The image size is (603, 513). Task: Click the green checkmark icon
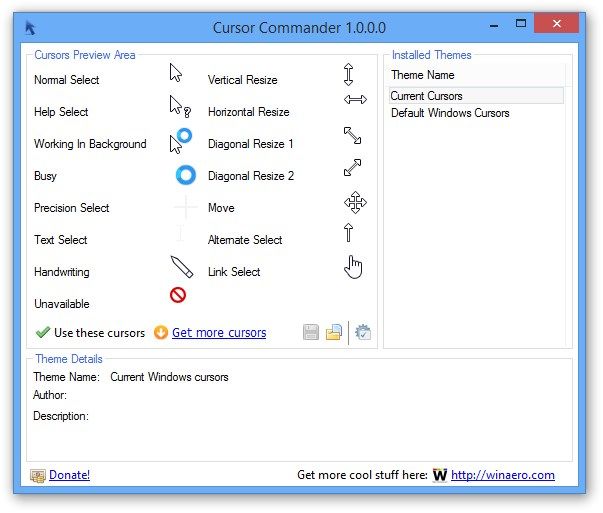(x=43, y=332)
